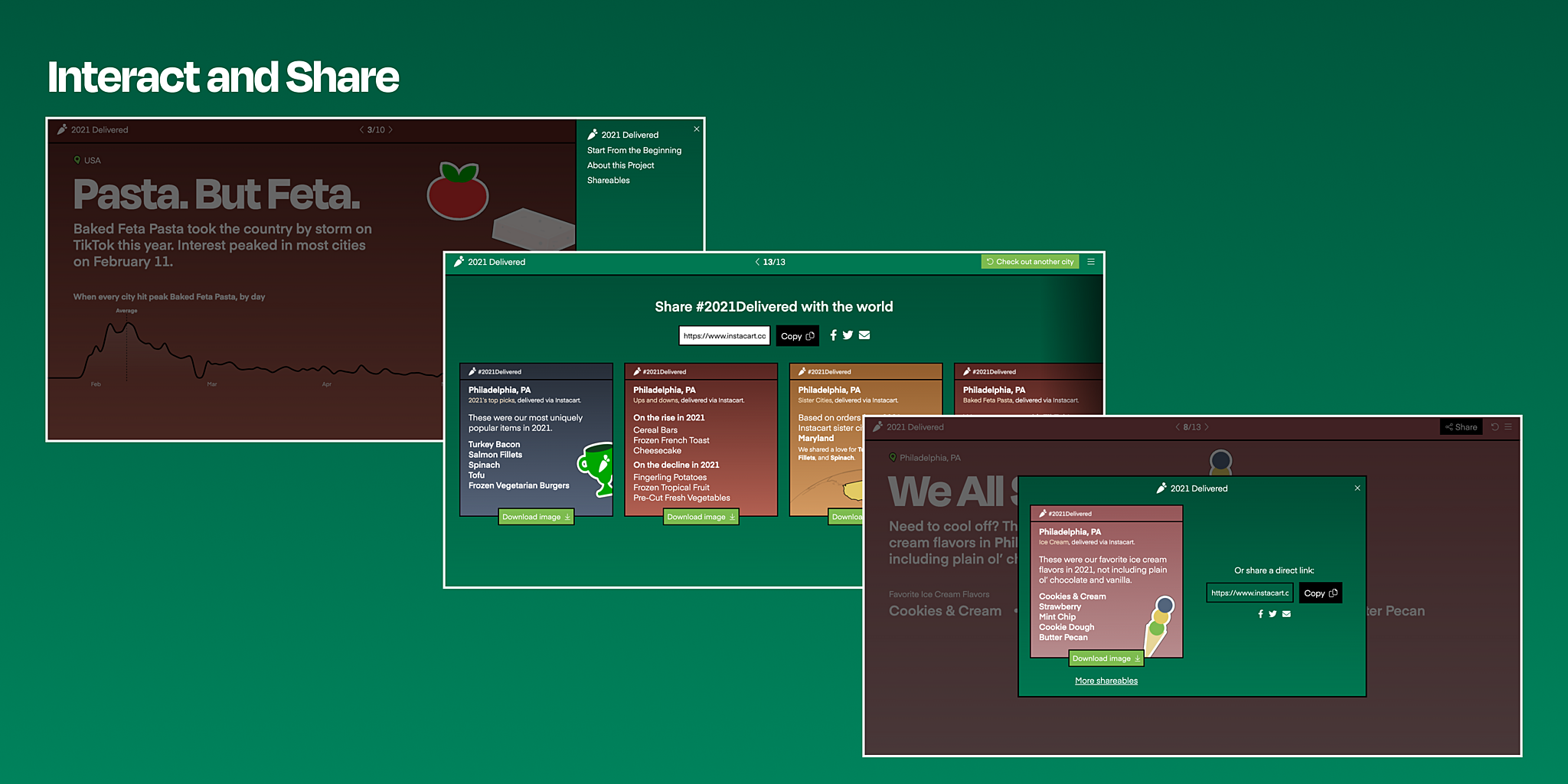
Task: Click the USA location pin icon
Action: tap(77, 160)
